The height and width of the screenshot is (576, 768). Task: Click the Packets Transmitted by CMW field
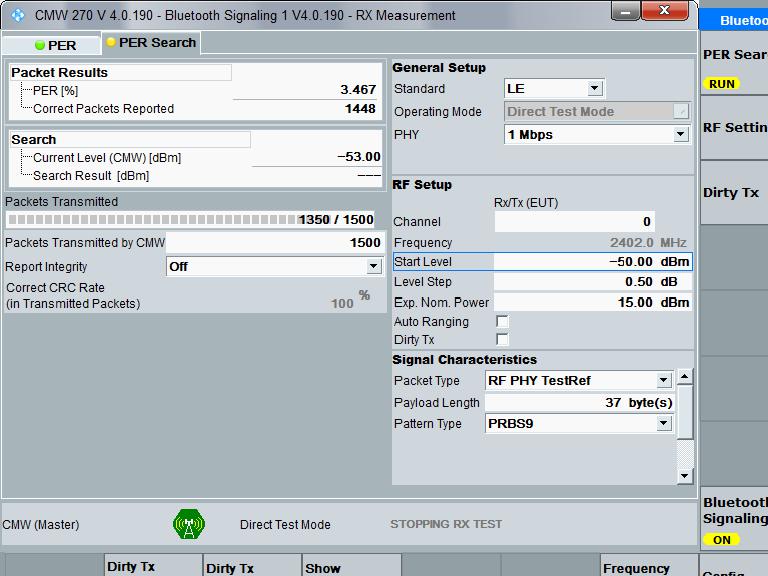point(274,242)
